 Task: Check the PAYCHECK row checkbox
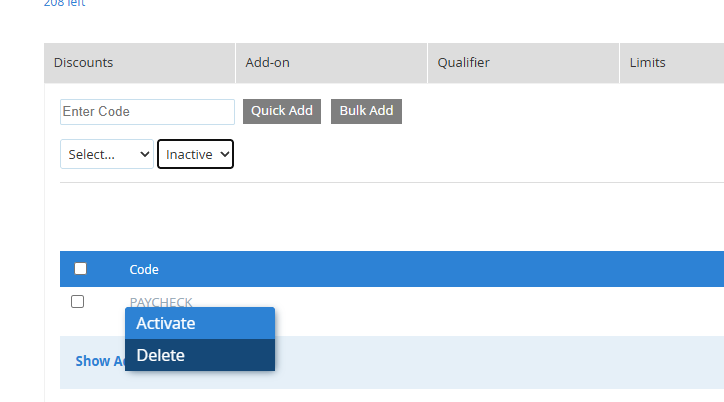pyautogui.click(x=78, y=302)
